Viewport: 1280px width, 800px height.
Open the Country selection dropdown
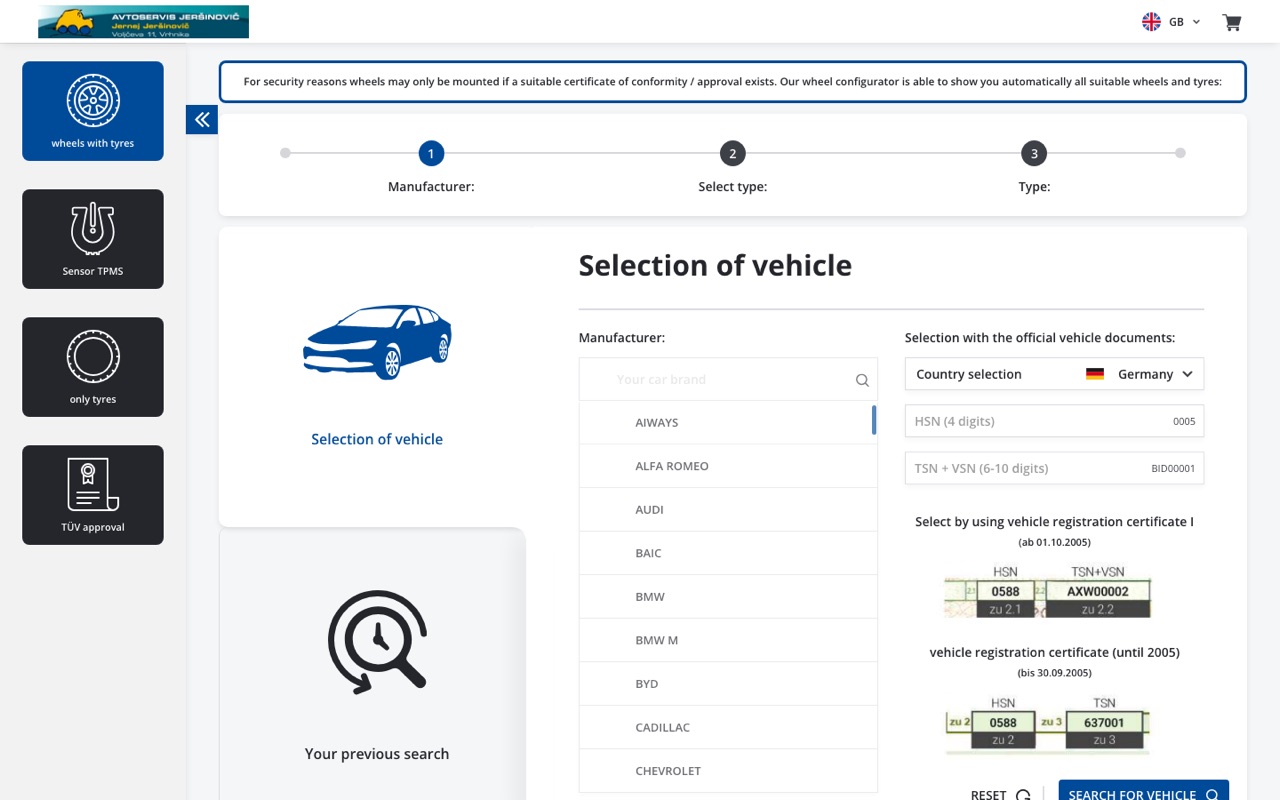pos(1054,374)
